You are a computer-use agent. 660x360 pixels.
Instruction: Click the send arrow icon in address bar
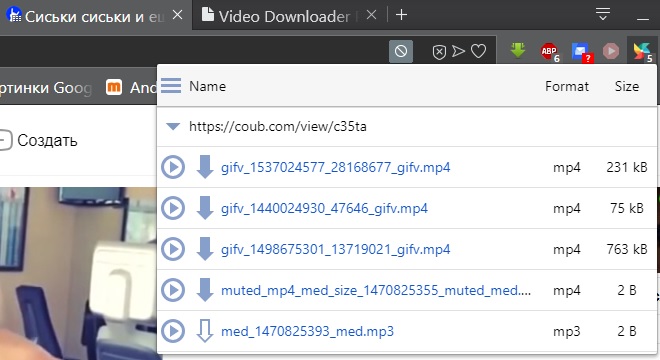point(458,51)
